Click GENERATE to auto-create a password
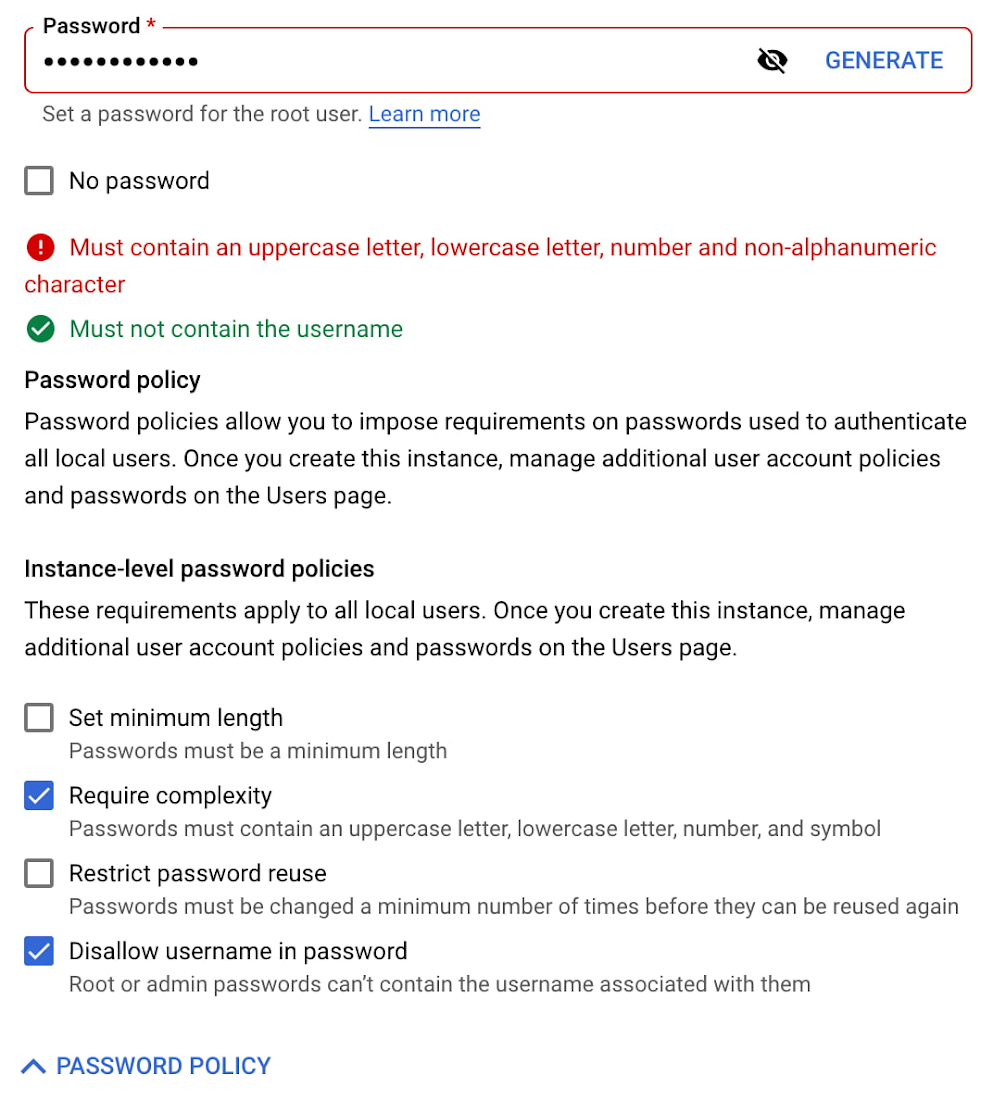The width and height of the screenshot is (1006, 1100). [x=883, y=60]
